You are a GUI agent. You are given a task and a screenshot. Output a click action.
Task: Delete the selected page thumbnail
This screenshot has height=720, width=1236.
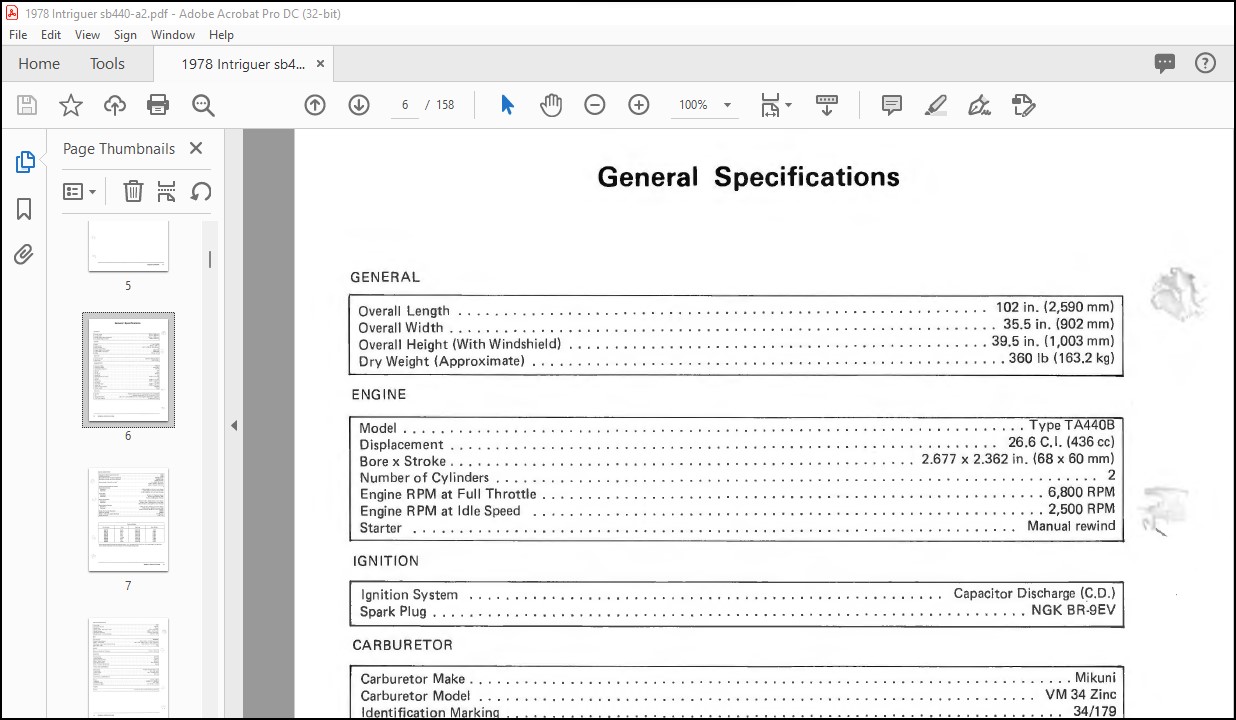(133, 191)
